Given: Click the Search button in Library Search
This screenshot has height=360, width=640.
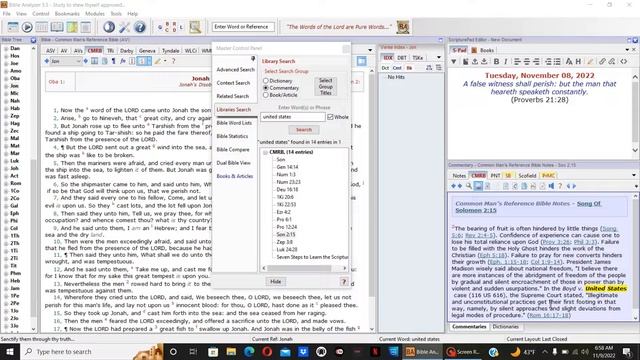Looking at the screenshot, I should pos(304,130).
